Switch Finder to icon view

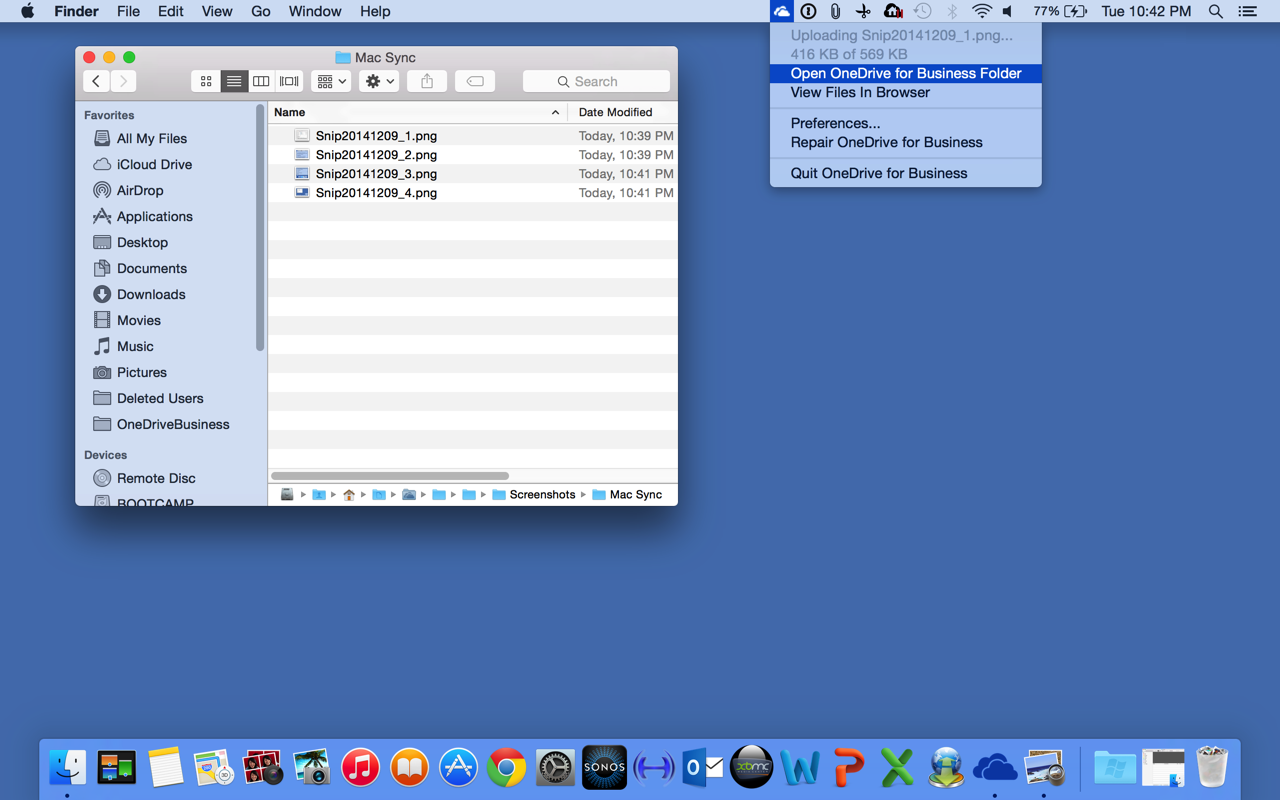click(206, 82)
